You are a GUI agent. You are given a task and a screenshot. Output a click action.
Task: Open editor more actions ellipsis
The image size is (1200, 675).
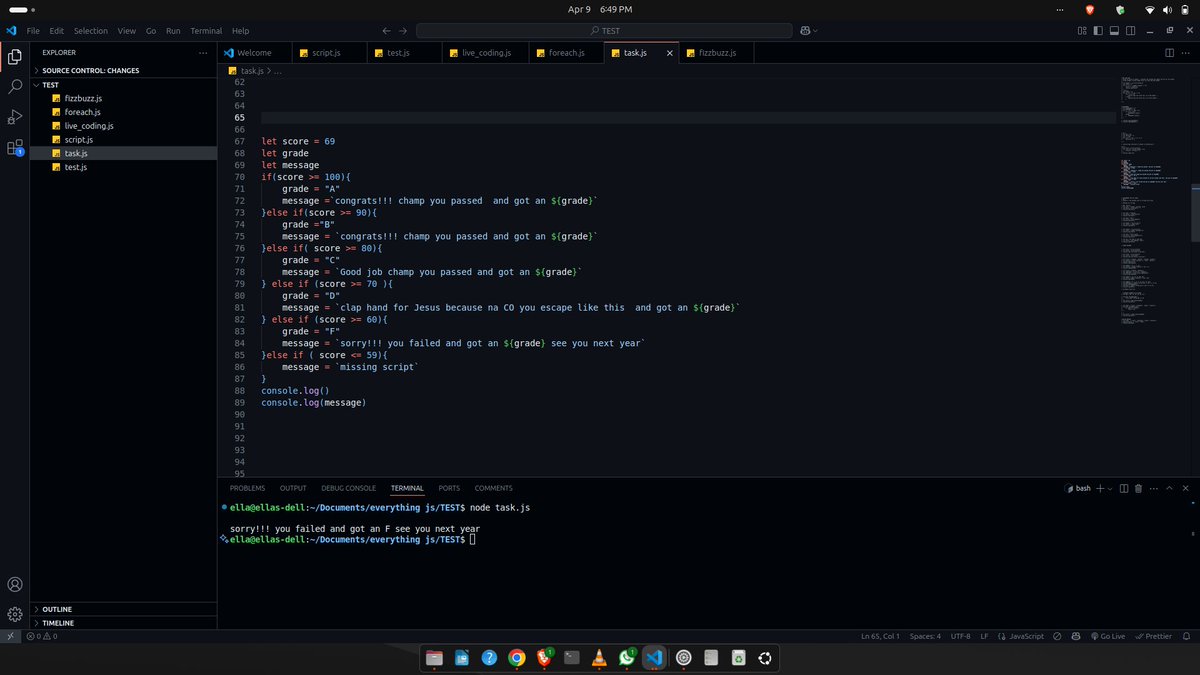pyautogui.click(x=1186, y=52)
